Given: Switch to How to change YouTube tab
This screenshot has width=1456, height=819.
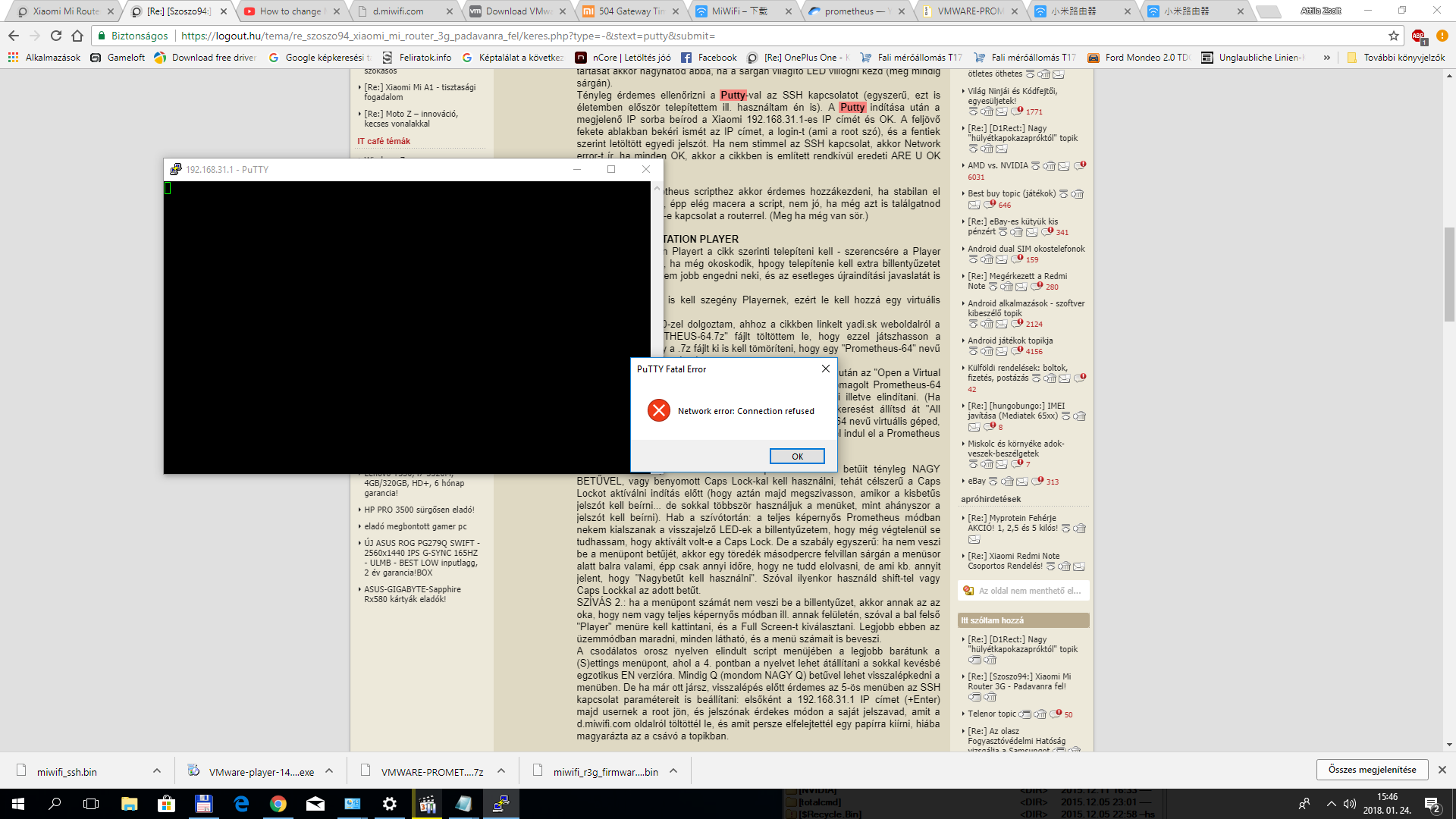Looking at the screenshot, I should [292, 11].
